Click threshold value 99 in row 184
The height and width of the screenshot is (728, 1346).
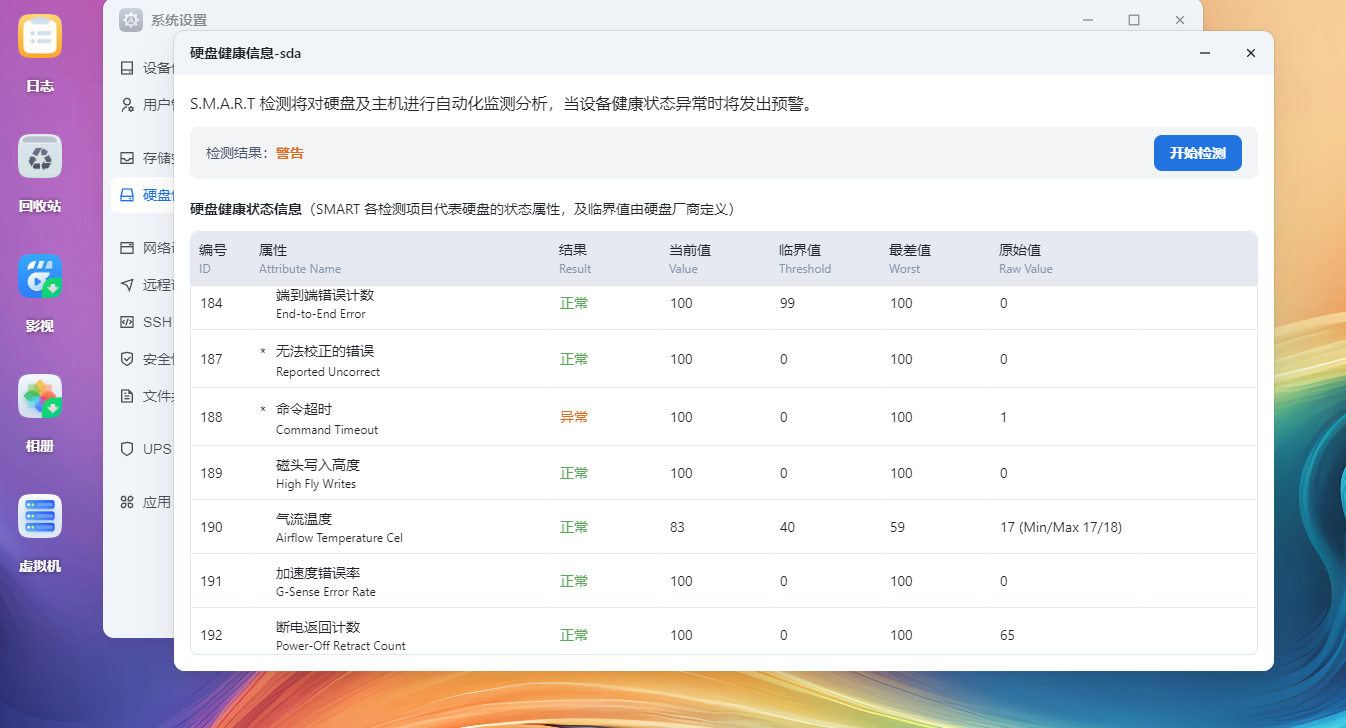[787, 303]
